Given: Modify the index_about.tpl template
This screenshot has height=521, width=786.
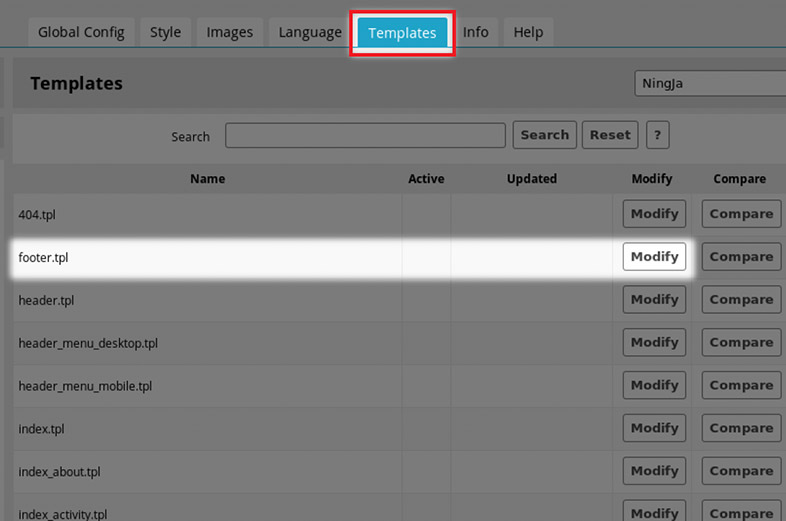Looking at the screenshot, I should click(654, 471).
